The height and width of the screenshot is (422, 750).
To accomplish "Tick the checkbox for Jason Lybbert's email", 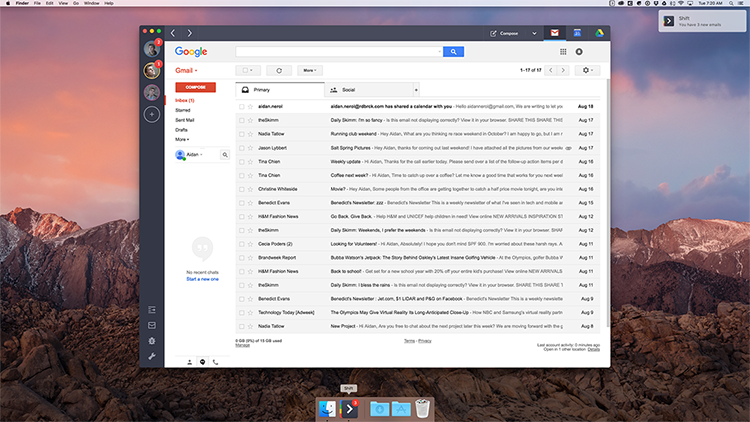I will click(x=241, y=147).
